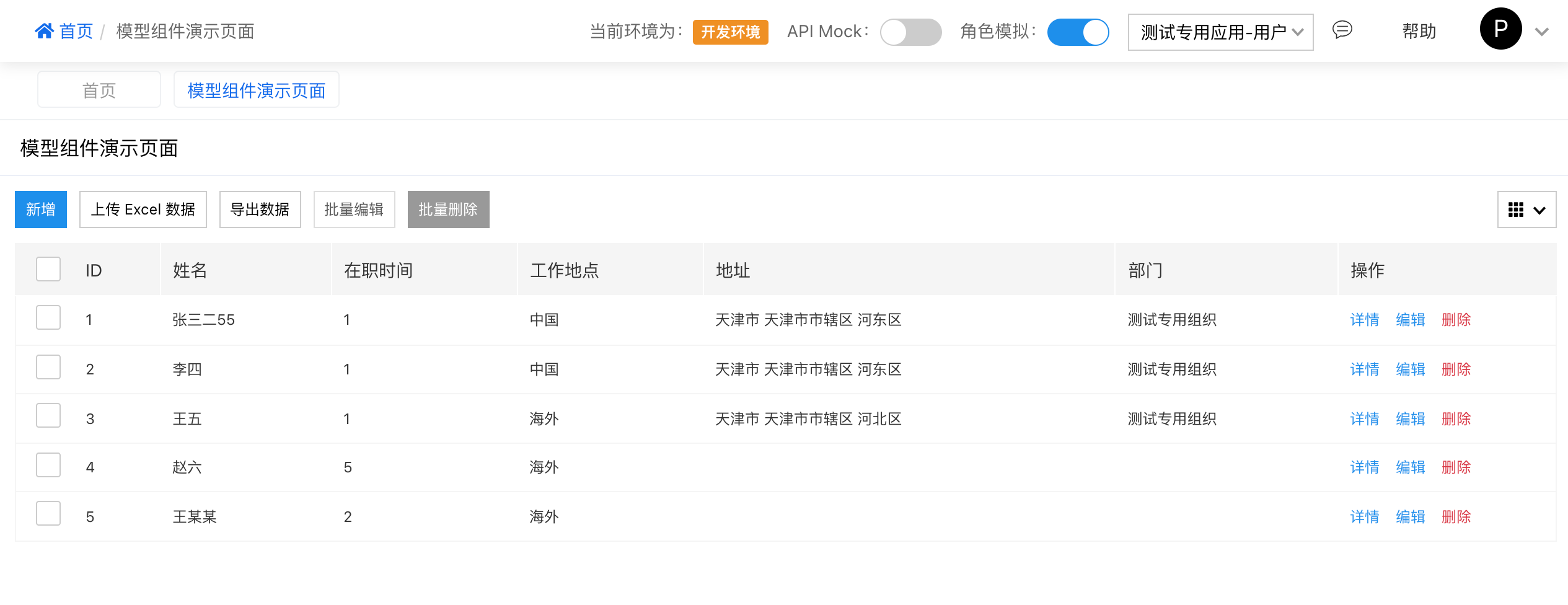Click the name cell 王某某
Image resolution: width=1568 pixels, height=605 pixels.
pyautogui.click(x=195, y=517)
